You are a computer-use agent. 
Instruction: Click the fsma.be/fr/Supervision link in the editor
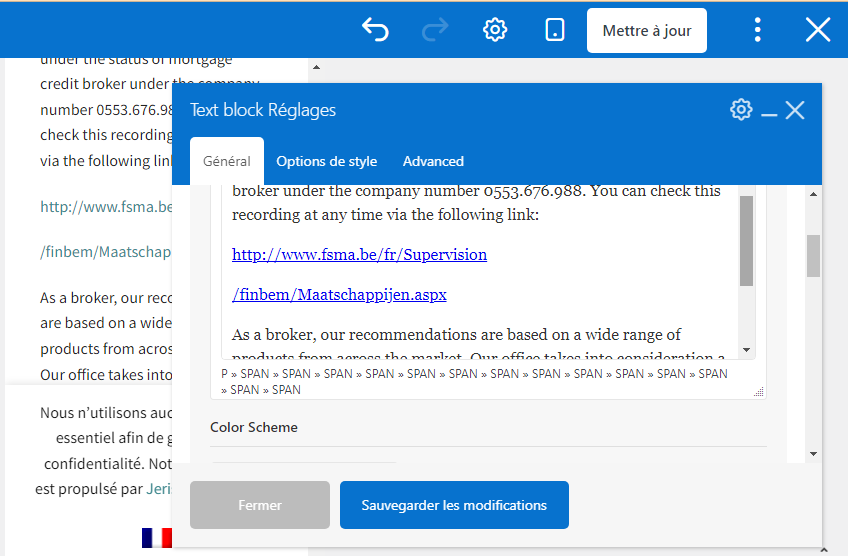[x=360, y=255]
